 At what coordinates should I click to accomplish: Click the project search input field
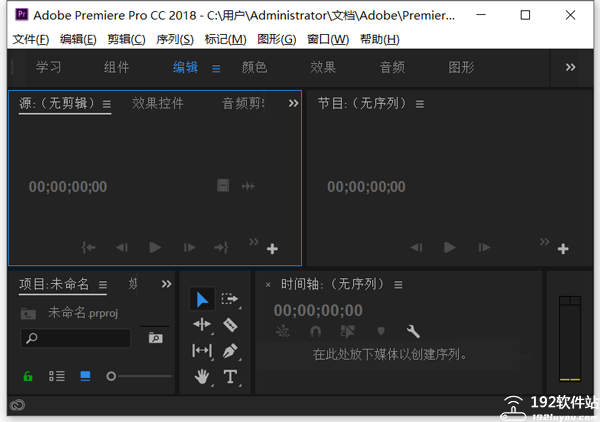(80, 339)
